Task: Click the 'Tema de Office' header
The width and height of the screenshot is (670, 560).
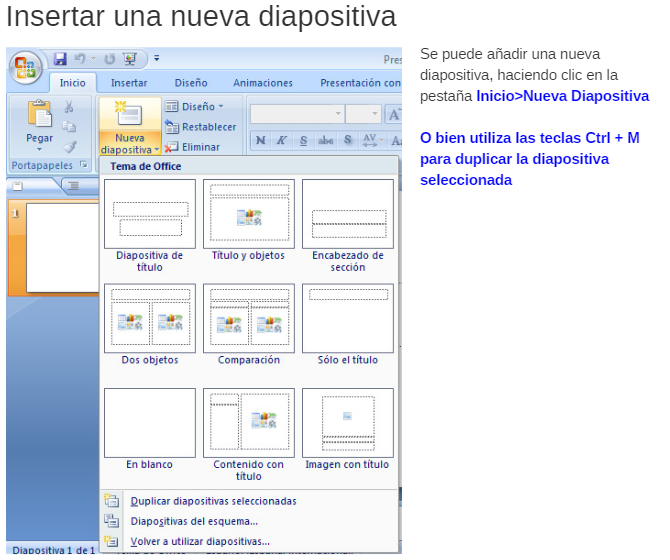Action: pos(145,166)
